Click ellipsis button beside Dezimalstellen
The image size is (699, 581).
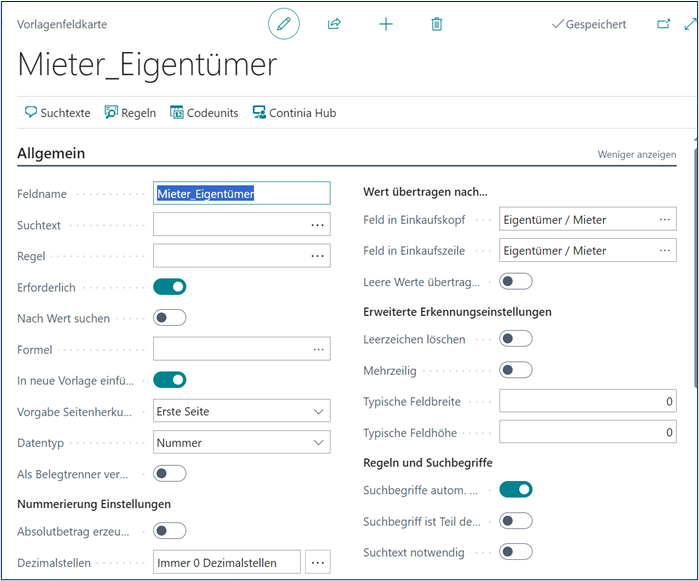point(318,562)
